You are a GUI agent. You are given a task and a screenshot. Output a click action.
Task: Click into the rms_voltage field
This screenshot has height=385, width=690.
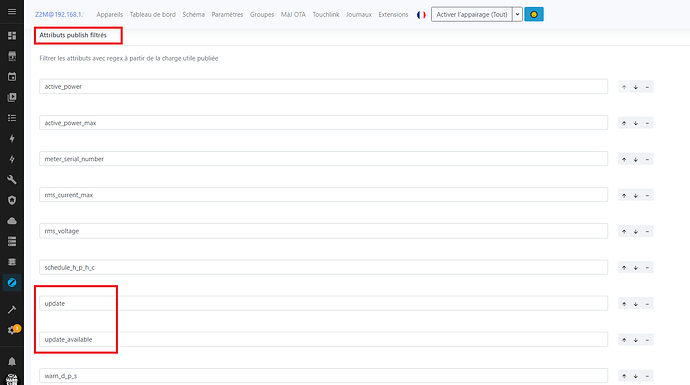click(x=323, y=231)
